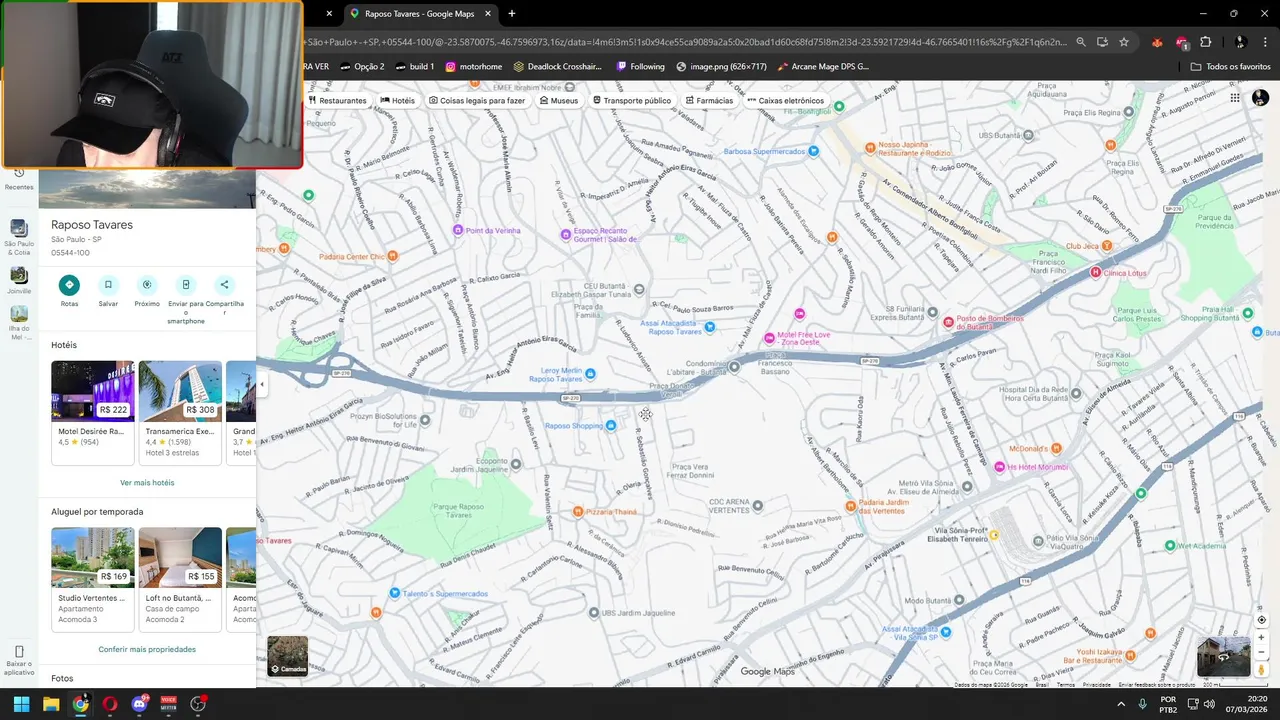
Task: Click Posto de Bombeiros do Butantã pin
Action: tap(949, 322)
